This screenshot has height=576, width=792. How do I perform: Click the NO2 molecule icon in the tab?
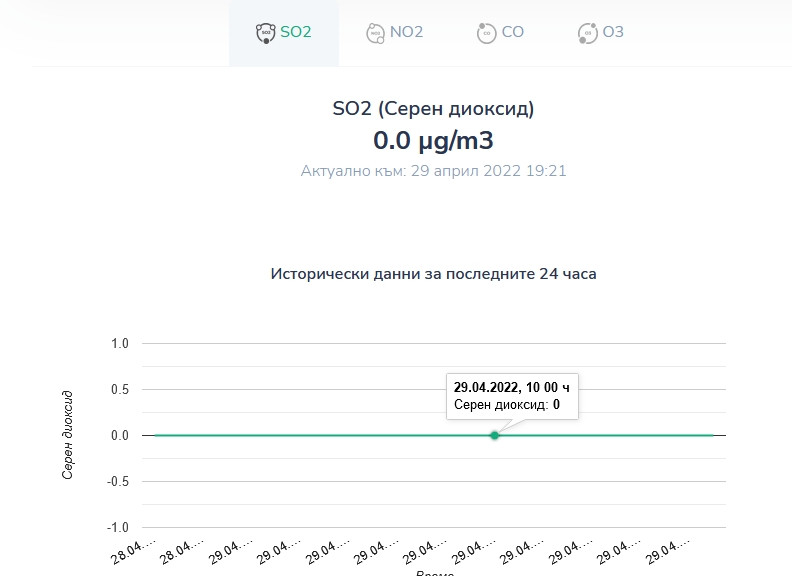[x=375, y=33]
